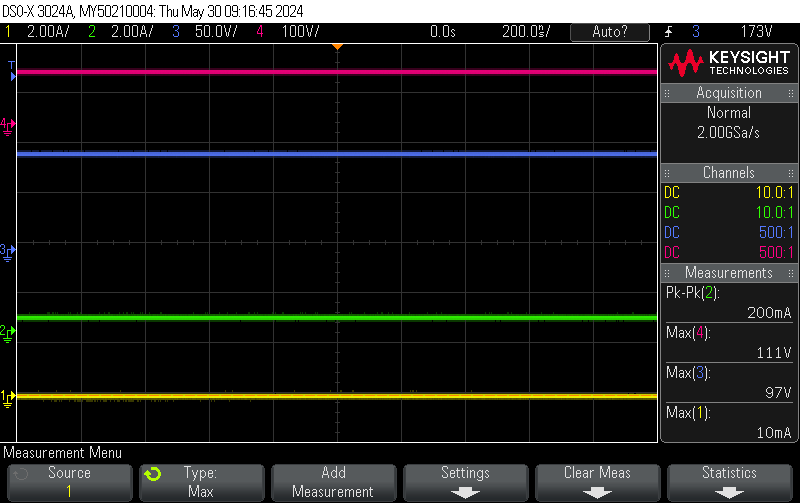Click channel 3 DC 500:1 row

point(729,233)
